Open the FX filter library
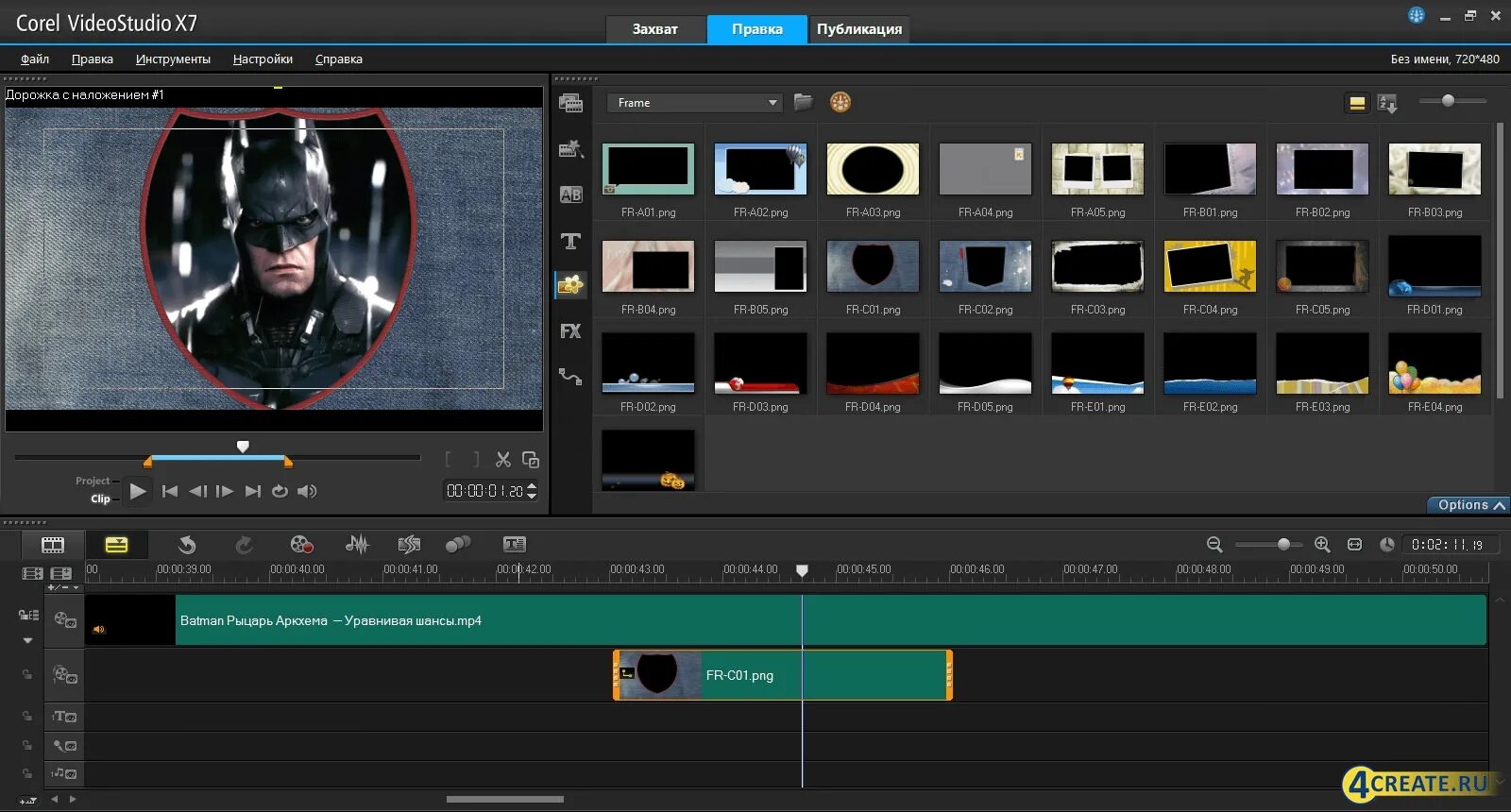The width and height of the screenshot is (1511, 812). 570,331
